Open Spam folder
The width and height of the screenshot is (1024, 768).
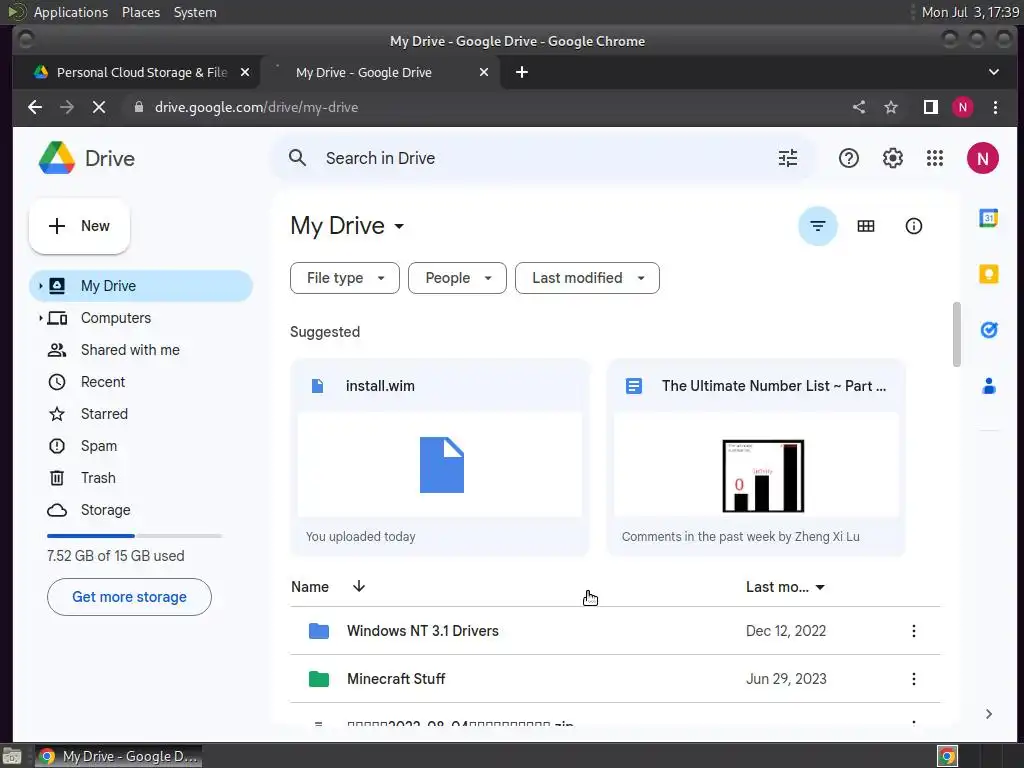[x=99, y=446]
